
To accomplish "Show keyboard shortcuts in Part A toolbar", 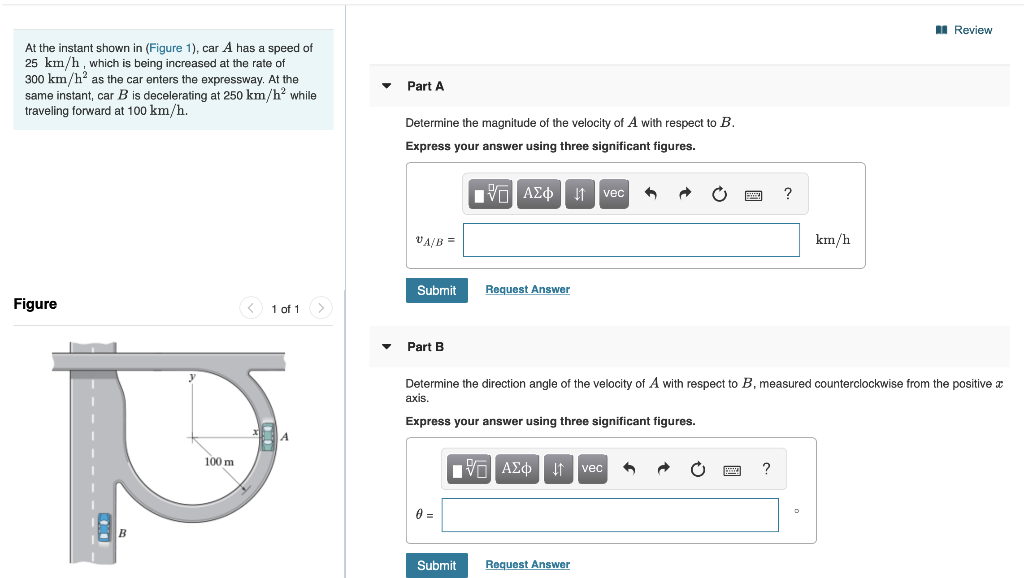I will pyautogui.click(x=753, y=195).
